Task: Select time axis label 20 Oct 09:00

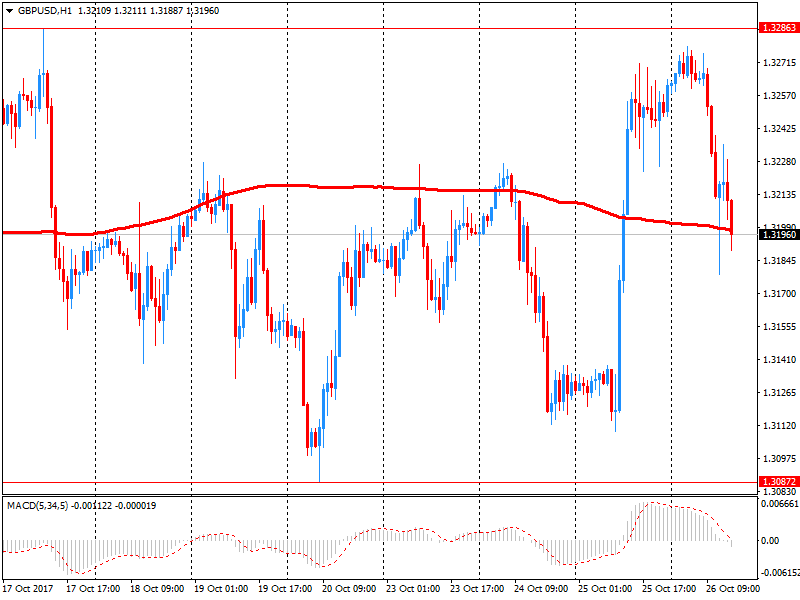Action: (x=349, y=588)
